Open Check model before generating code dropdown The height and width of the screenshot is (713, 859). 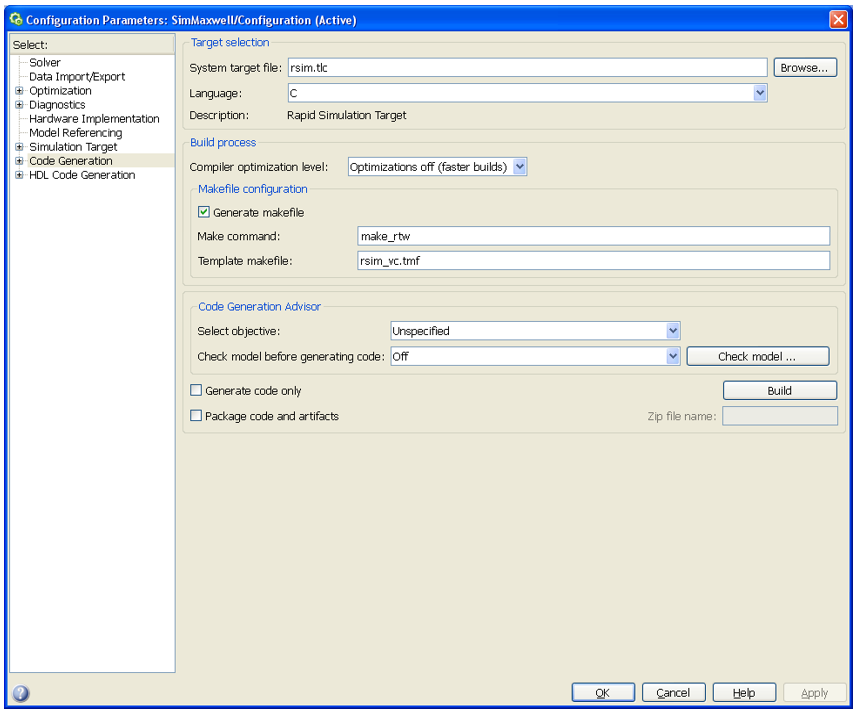(673, 356)
